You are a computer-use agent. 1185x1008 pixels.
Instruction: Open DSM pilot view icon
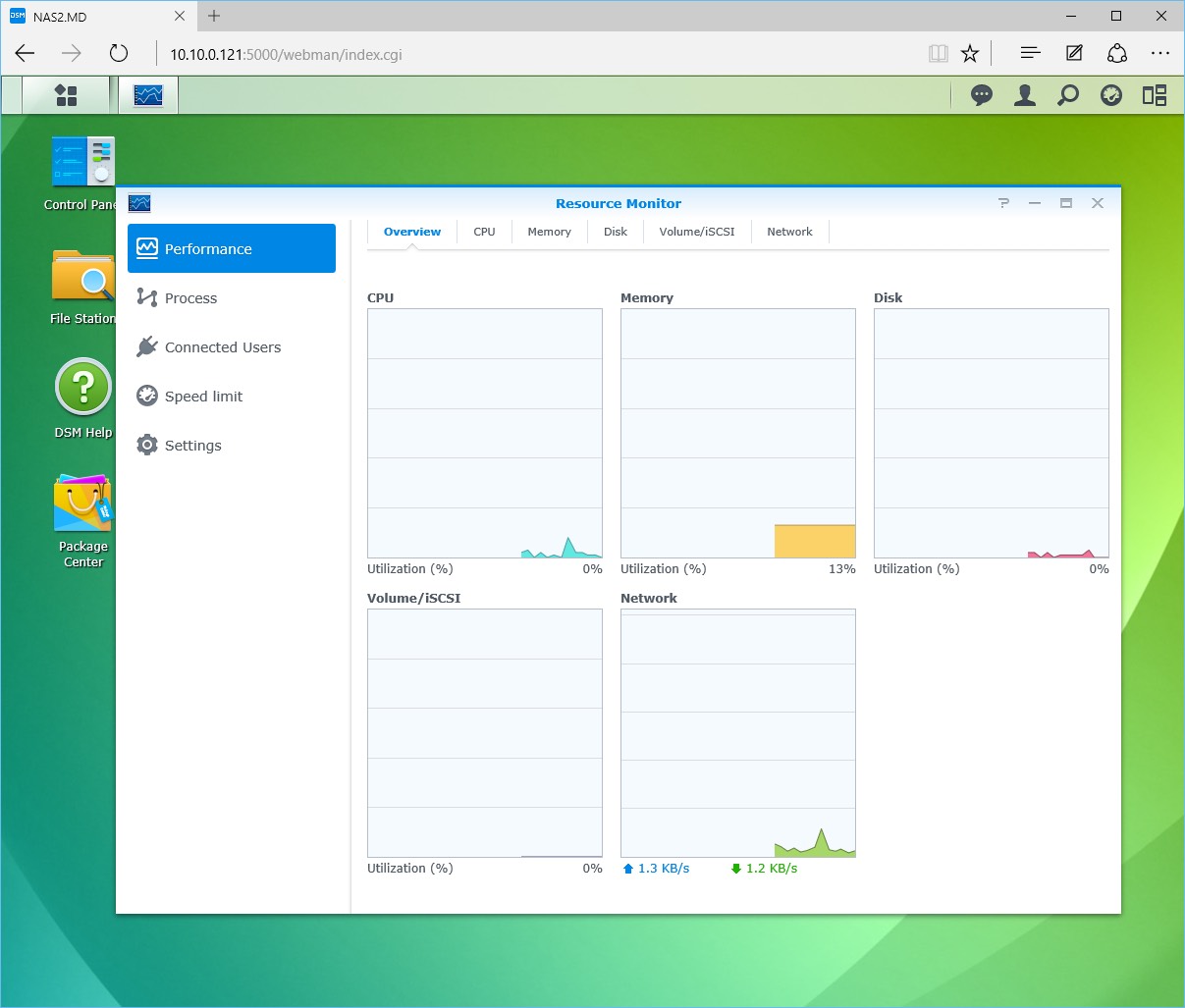pyautogui.click(x=1155, y=95)
